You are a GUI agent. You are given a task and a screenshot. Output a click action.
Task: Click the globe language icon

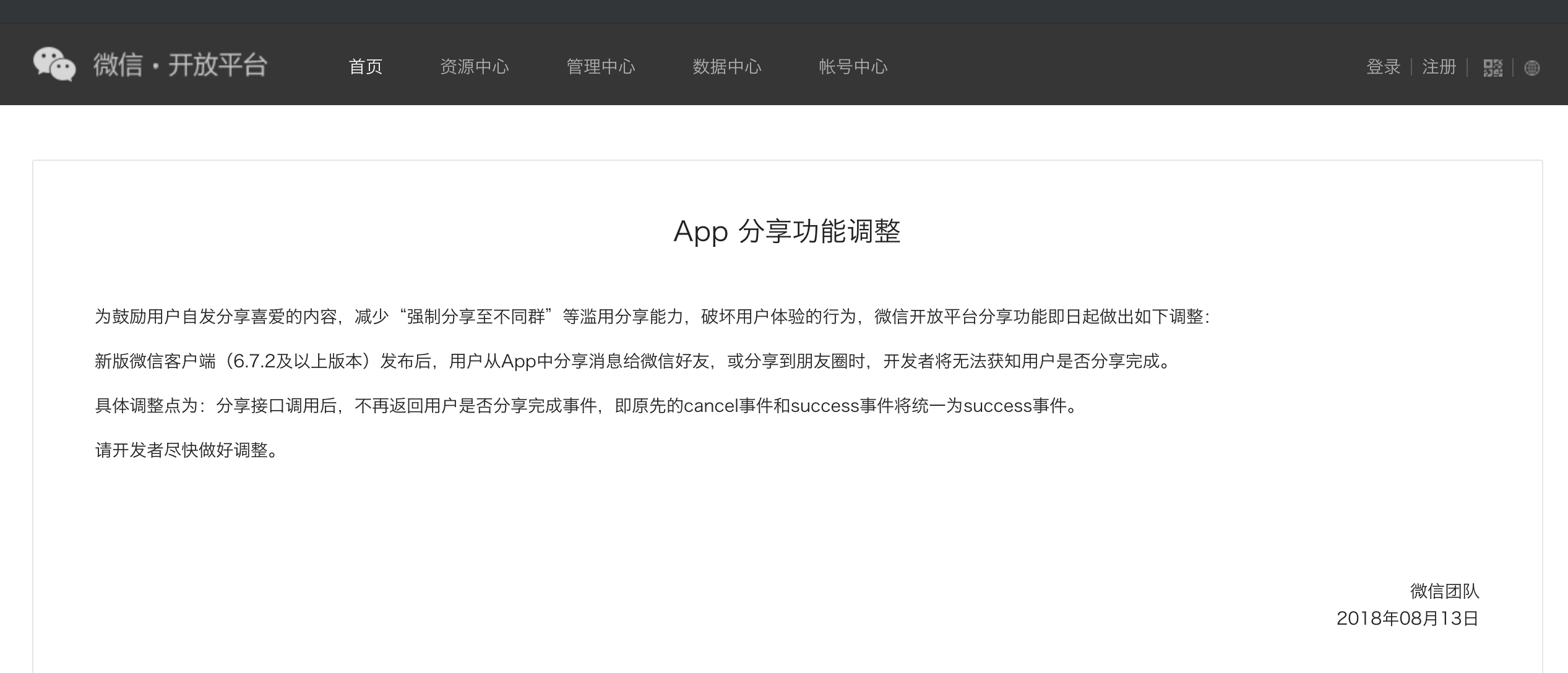point(1532,68)
